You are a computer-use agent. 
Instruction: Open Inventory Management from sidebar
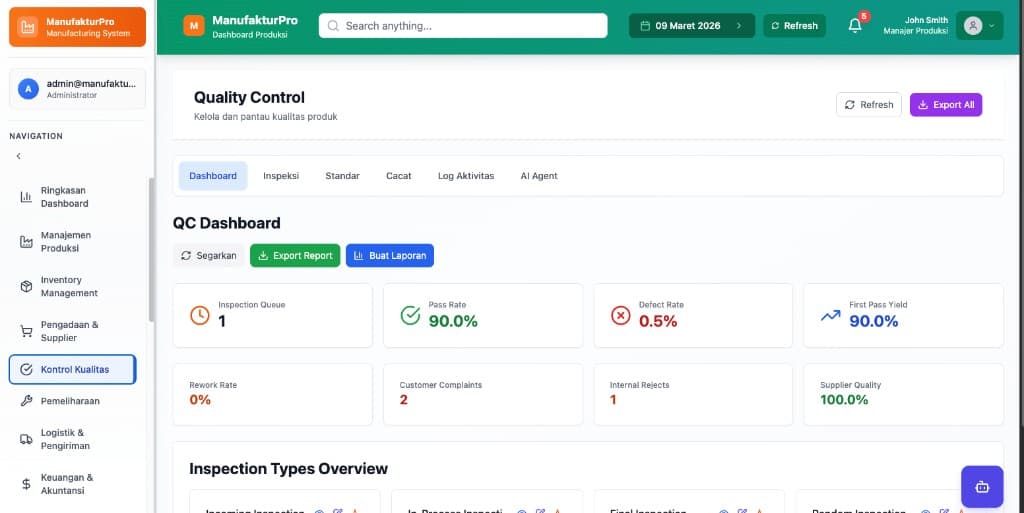point(69,287)
